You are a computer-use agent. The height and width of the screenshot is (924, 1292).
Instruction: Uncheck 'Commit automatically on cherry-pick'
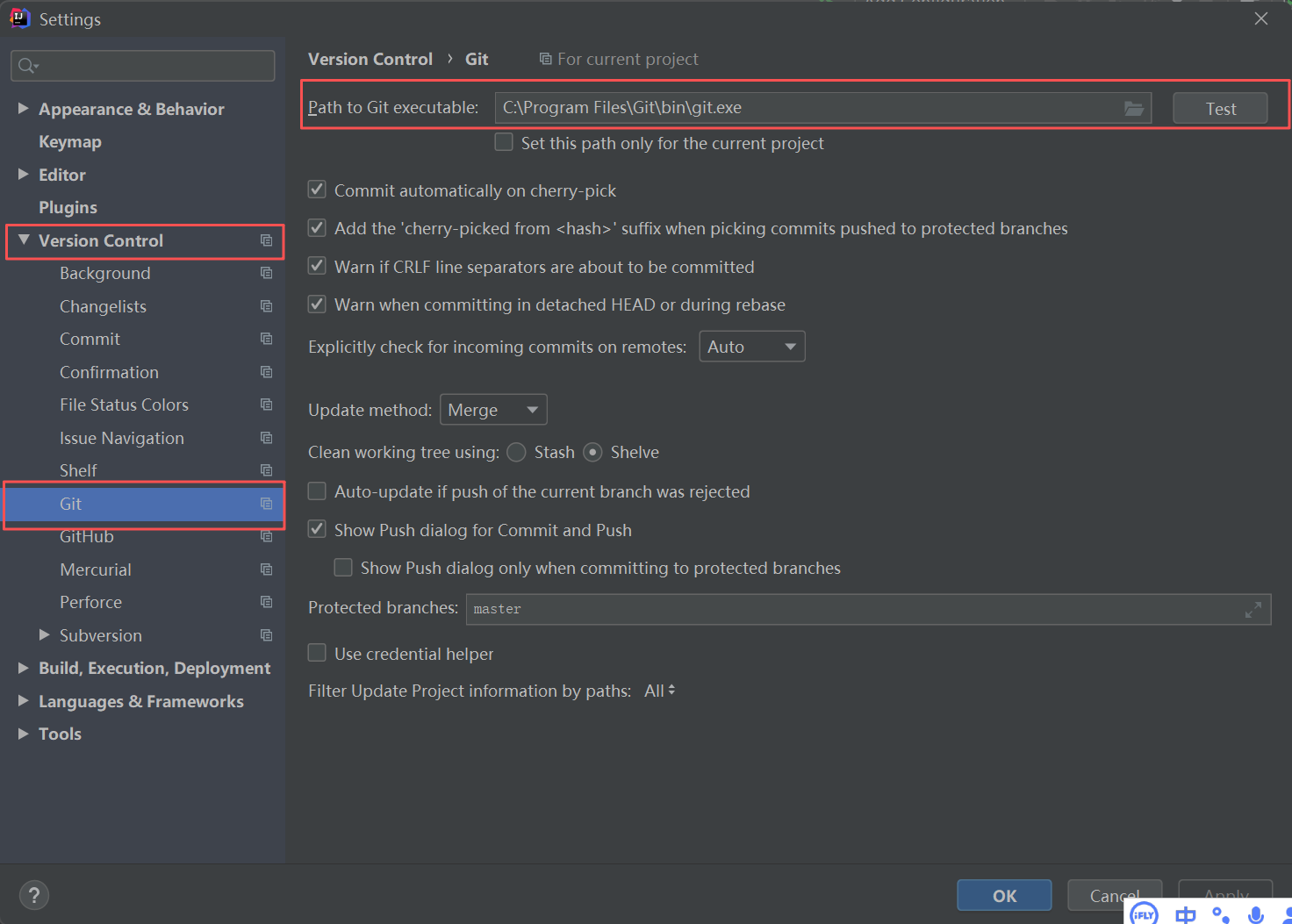[x=317, y=190]
